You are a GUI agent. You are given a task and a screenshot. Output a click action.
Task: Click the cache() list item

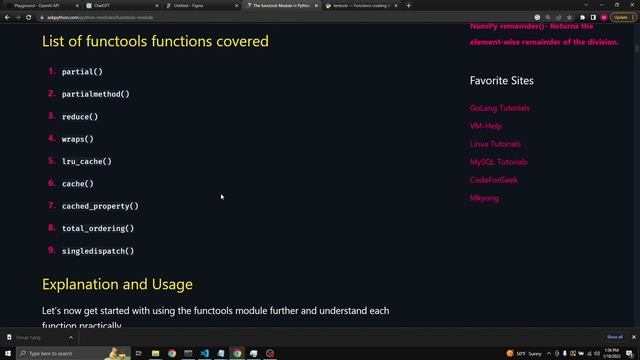click(78, 184)
